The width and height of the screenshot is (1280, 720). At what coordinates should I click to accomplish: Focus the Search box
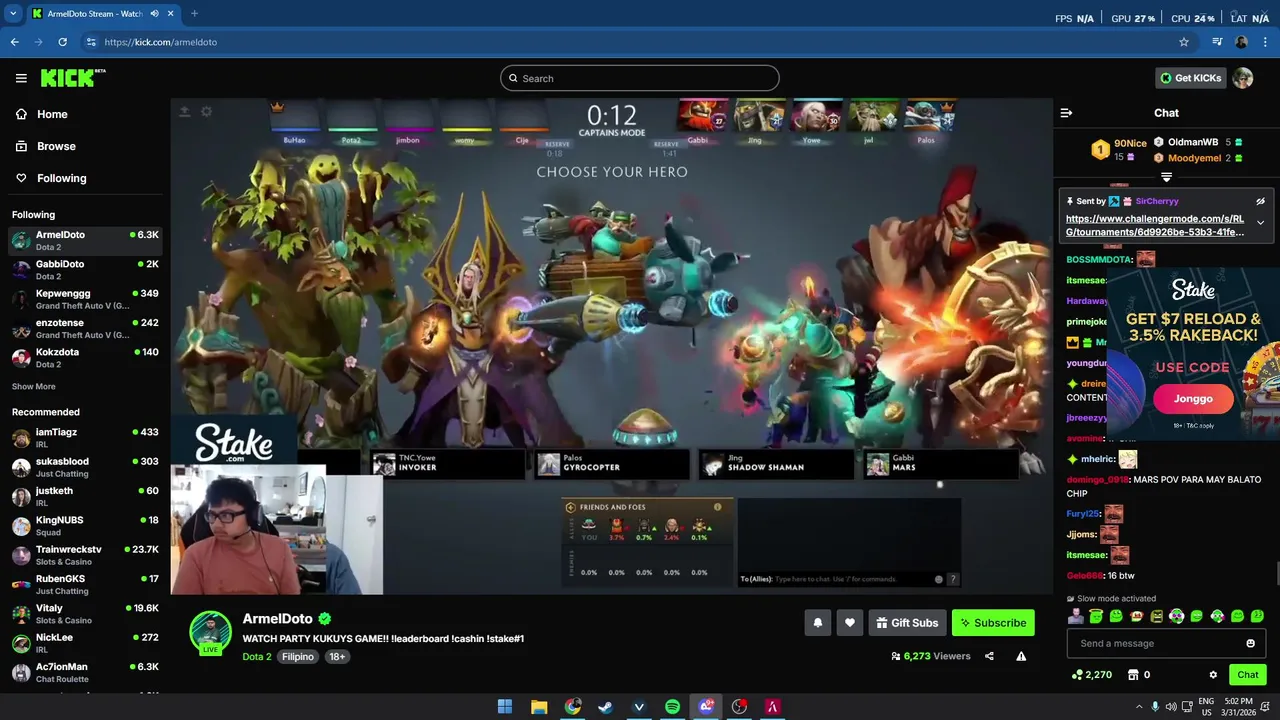coord(640,78)
